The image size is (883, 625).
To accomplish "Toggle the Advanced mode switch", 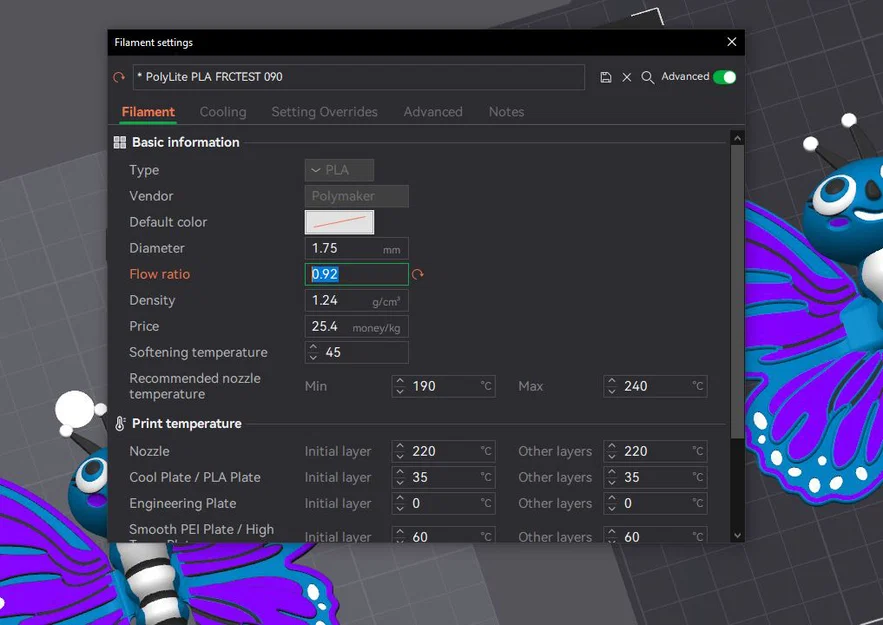I will coord(724,77).
